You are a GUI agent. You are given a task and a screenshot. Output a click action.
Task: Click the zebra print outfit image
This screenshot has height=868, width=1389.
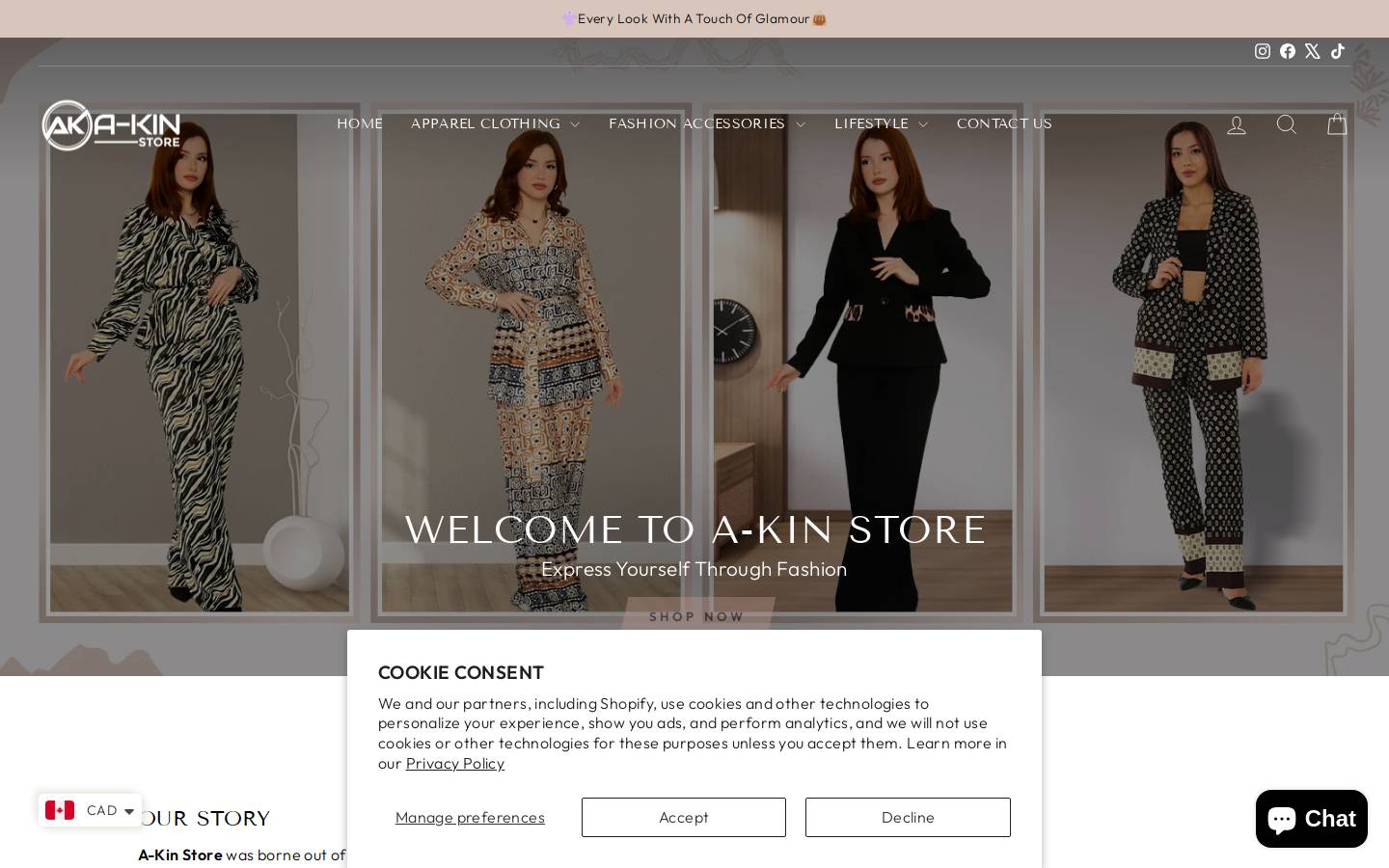point(200,363)
